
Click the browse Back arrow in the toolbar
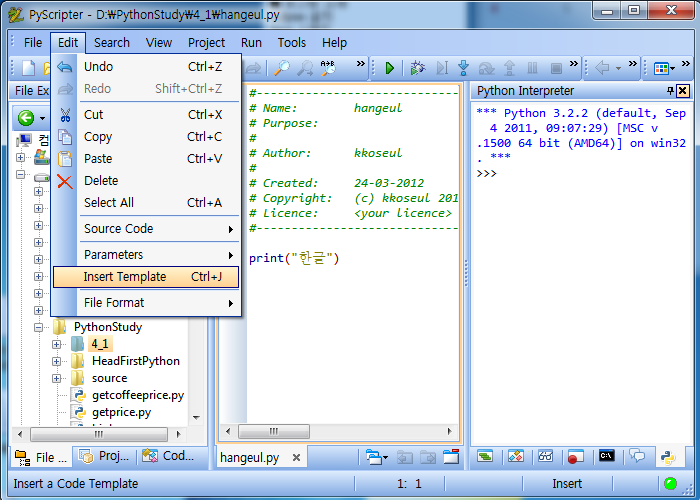[603, 68]
